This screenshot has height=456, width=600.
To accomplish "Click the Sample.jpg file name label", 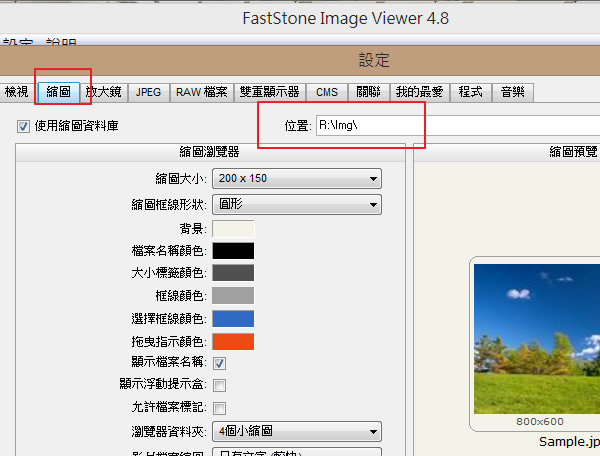I will pos(569,442).
